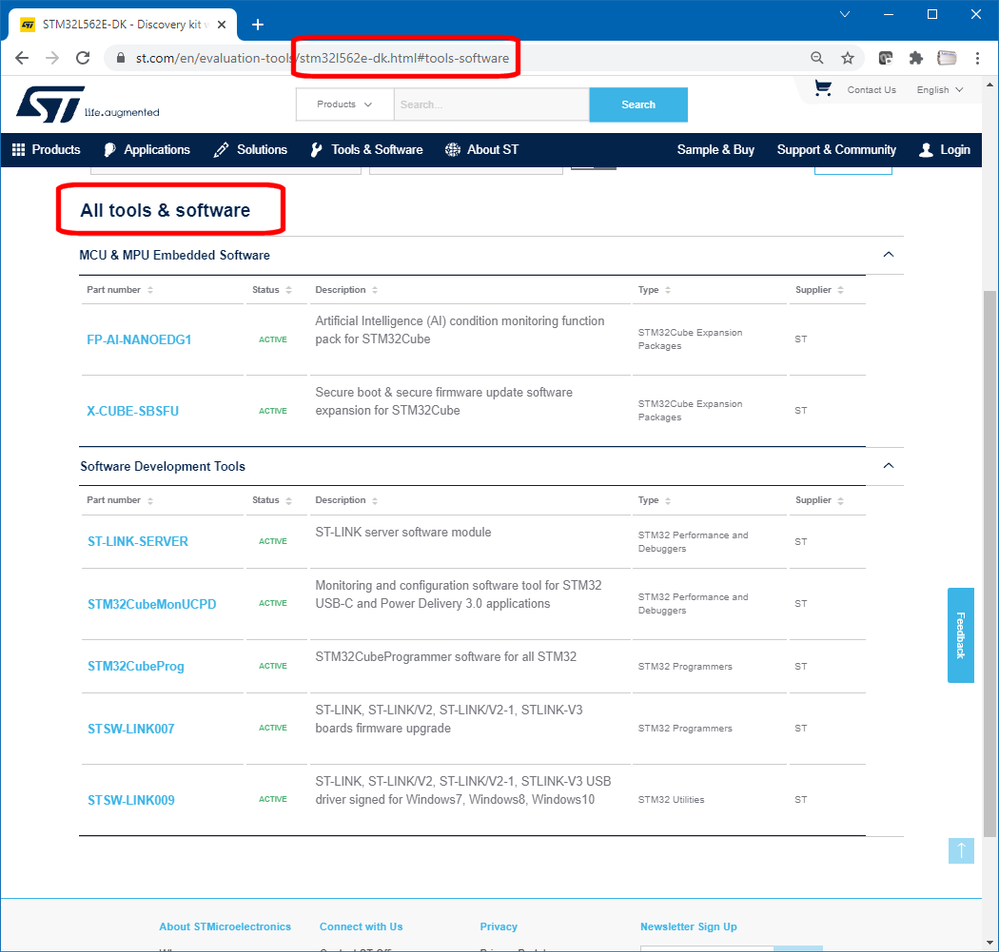This screenshot has width=999, height=952.
Task: Open the English language dropdown
Action: [940, 90]
